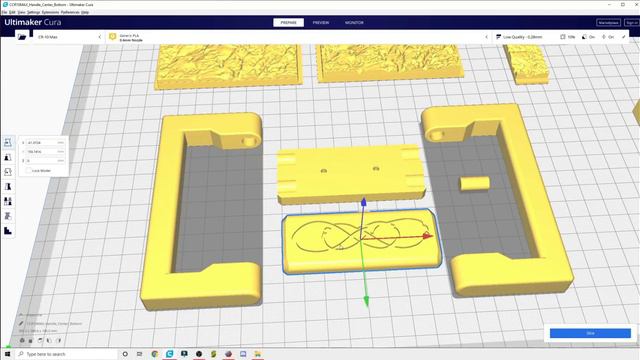640x360 pixels.
Task: Click the Low Quality profile icon
Action: 498,37
